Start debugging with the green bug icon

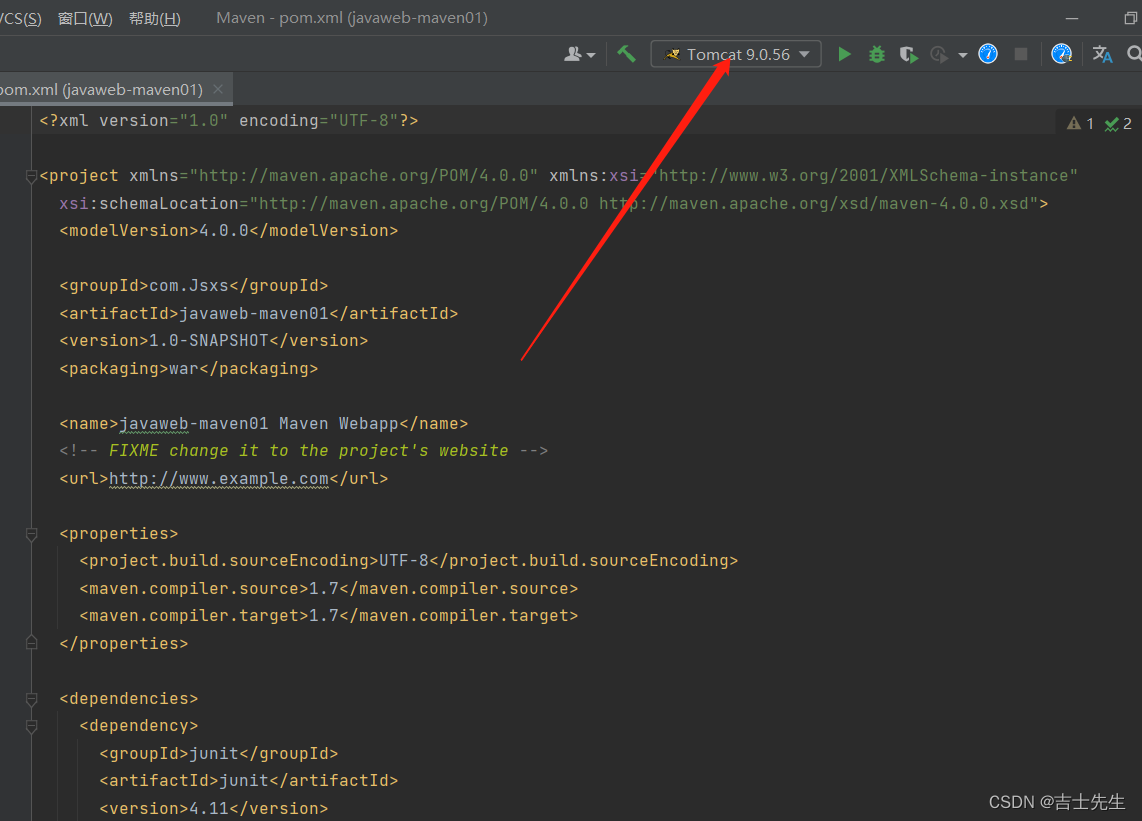tap(877, 54)
